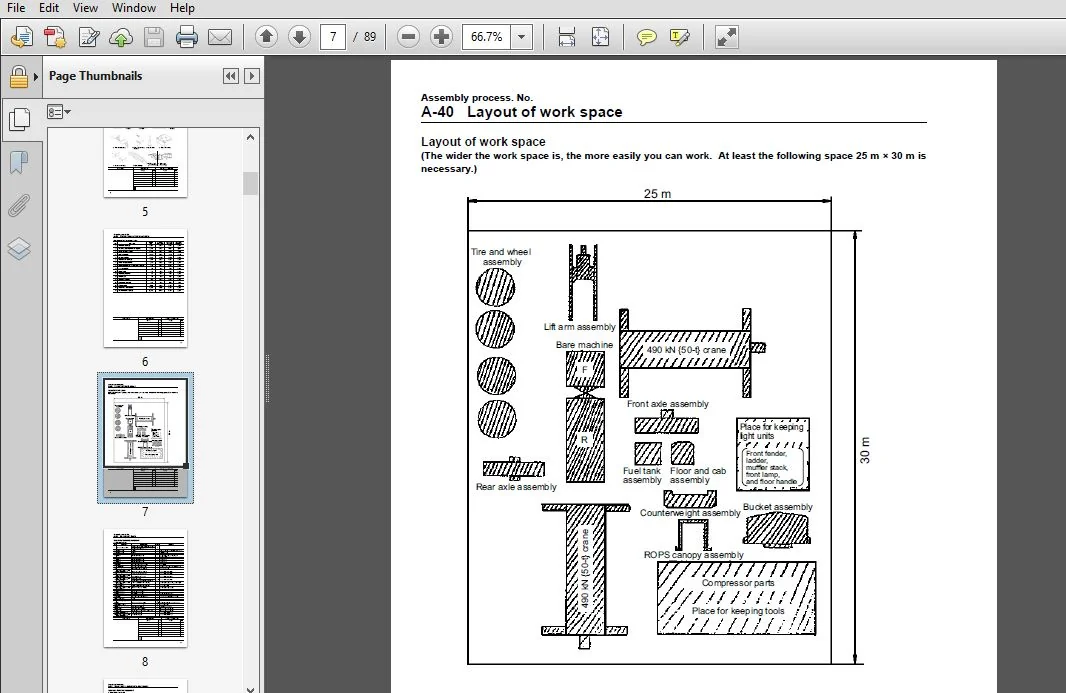Expand the arrow next to padlock
This screenshot has height=693, width=1066.
tap(36, 77)
